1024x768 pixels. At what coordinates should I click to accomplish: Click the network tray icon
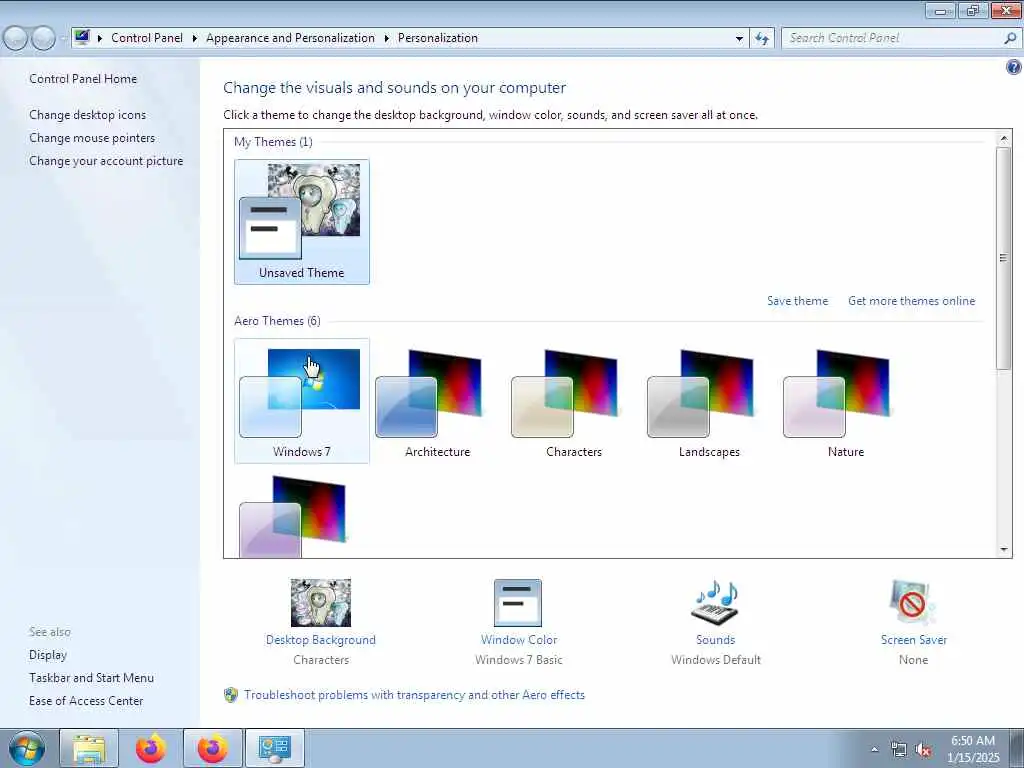[899, 750]
